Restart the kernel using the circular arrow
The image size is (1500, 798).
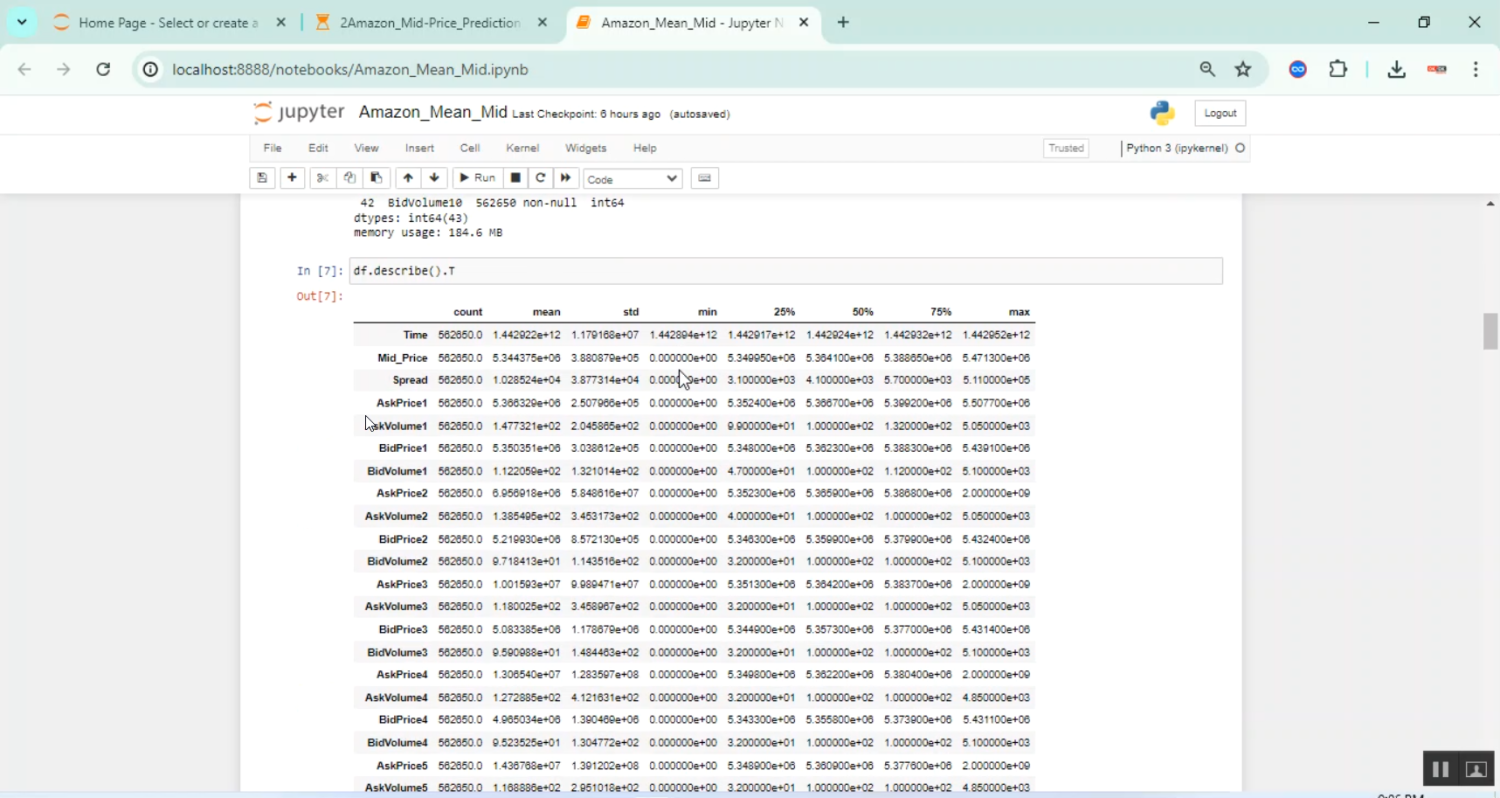(541, 178)
